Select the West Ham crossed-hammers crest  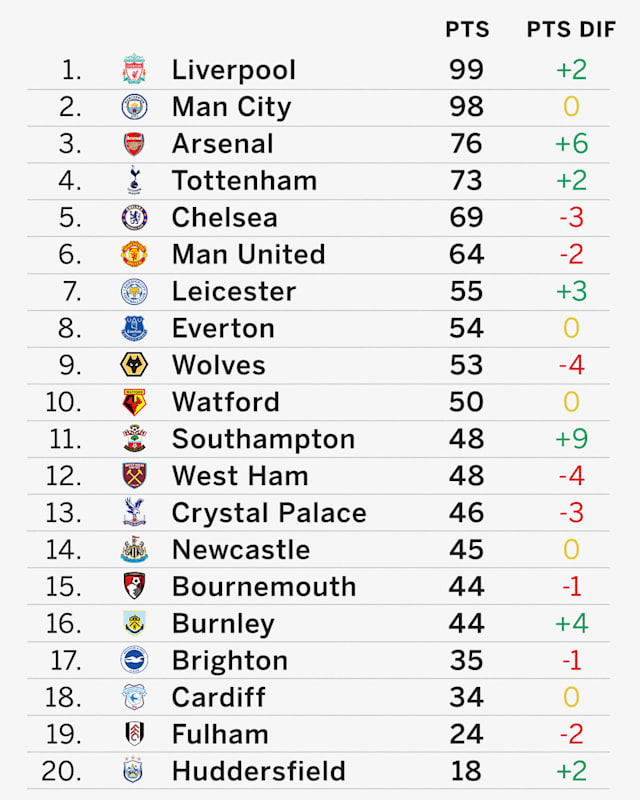pos(134,476)
